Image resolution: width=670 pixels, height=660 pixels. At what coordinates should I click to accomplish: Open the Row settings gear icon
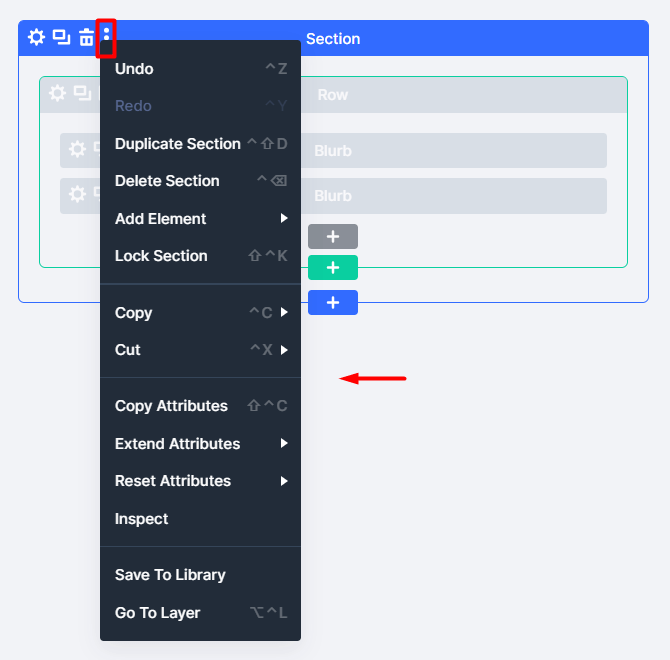click(x=58, y=94)
